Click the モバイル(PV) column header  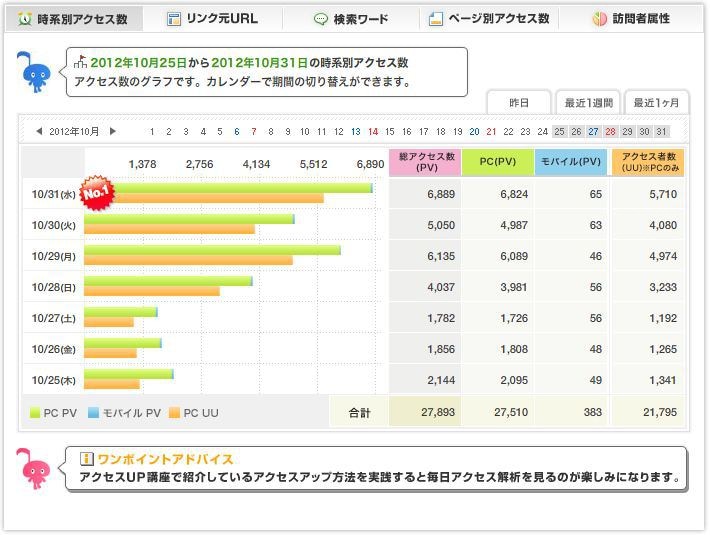tap(571, 162)
